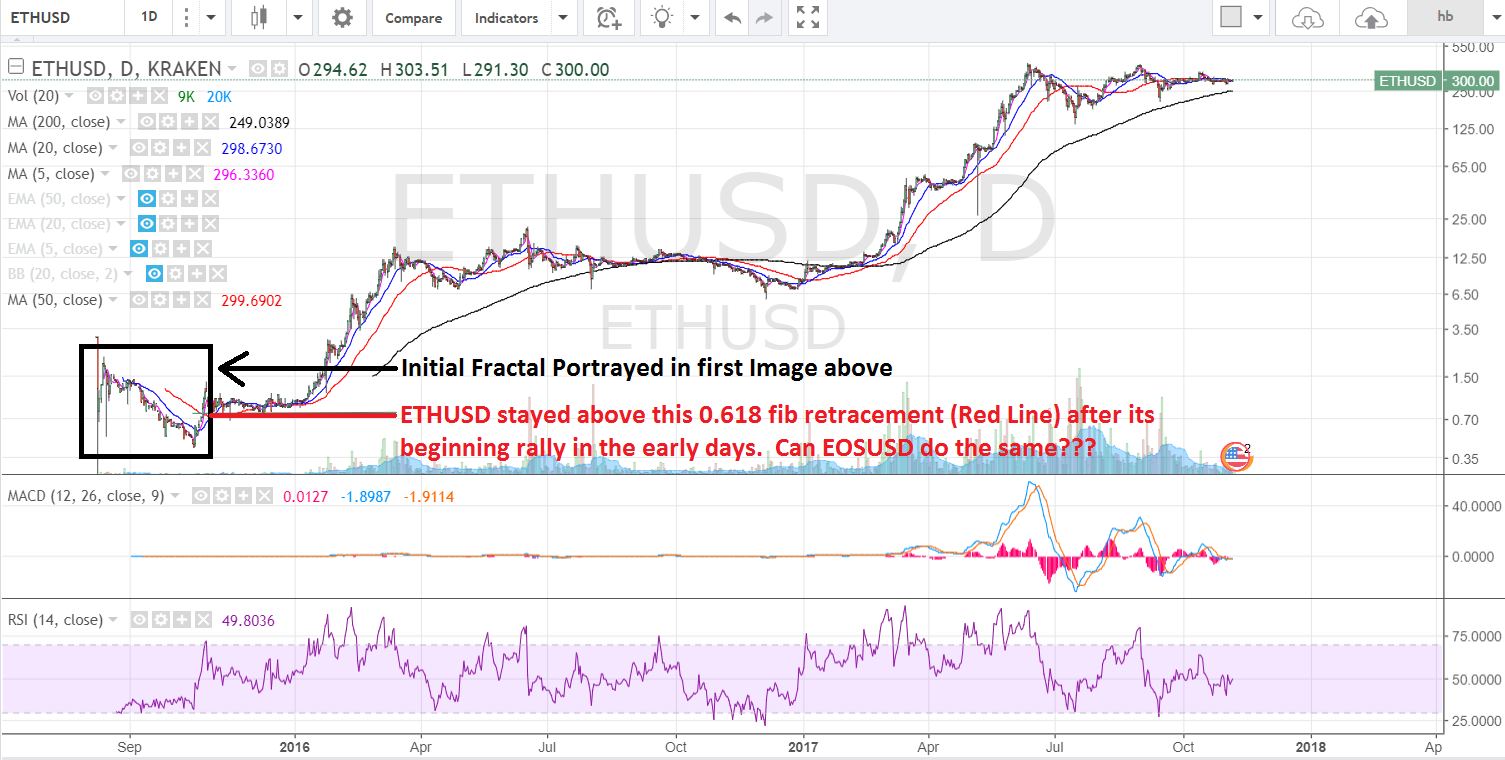Click the Compare button
This screenshot has height=760, width=1505.
[413, 18]
